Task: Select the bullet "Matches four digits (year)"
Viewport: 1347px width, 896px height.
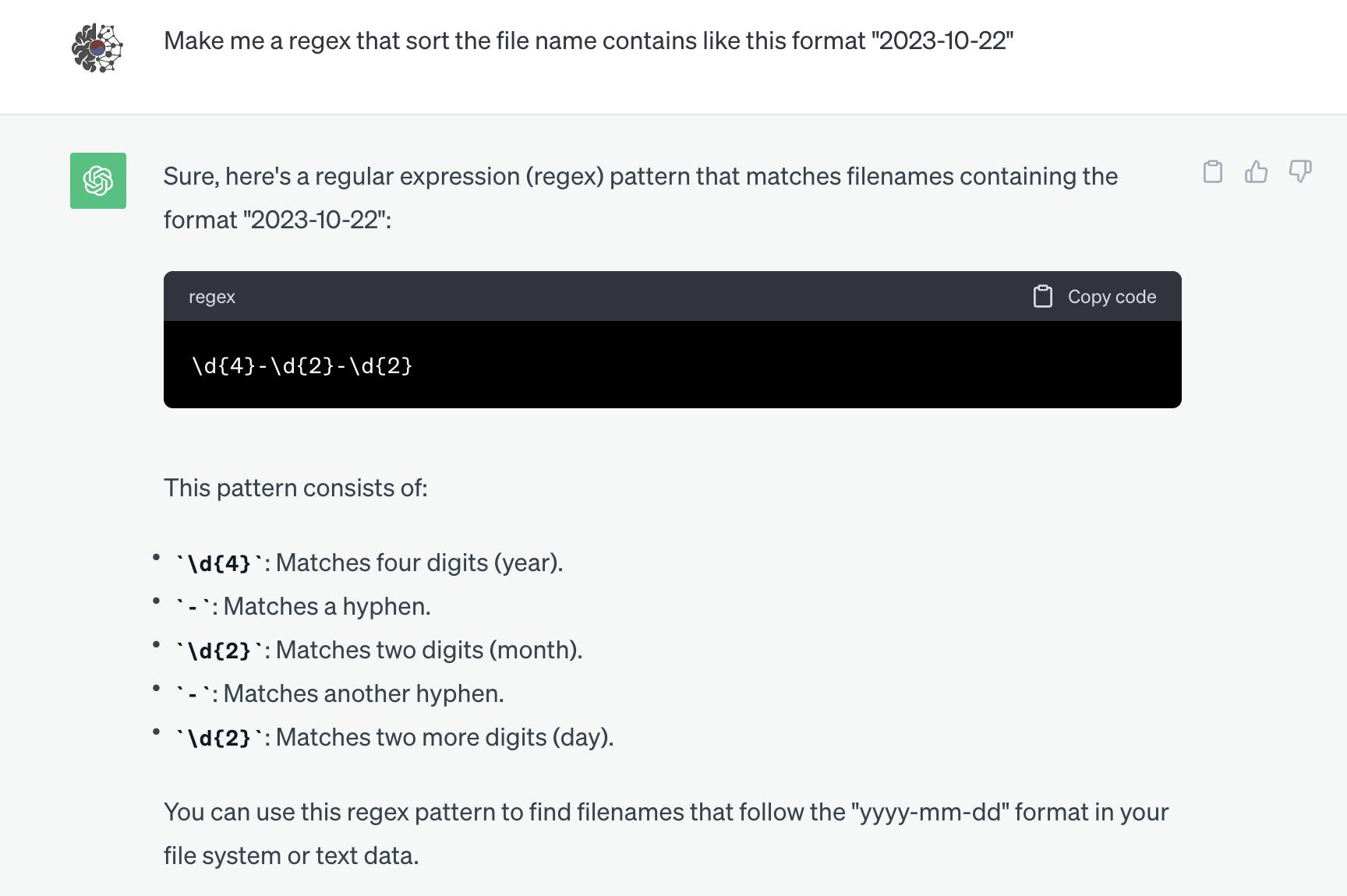Action: click(419, 563)
